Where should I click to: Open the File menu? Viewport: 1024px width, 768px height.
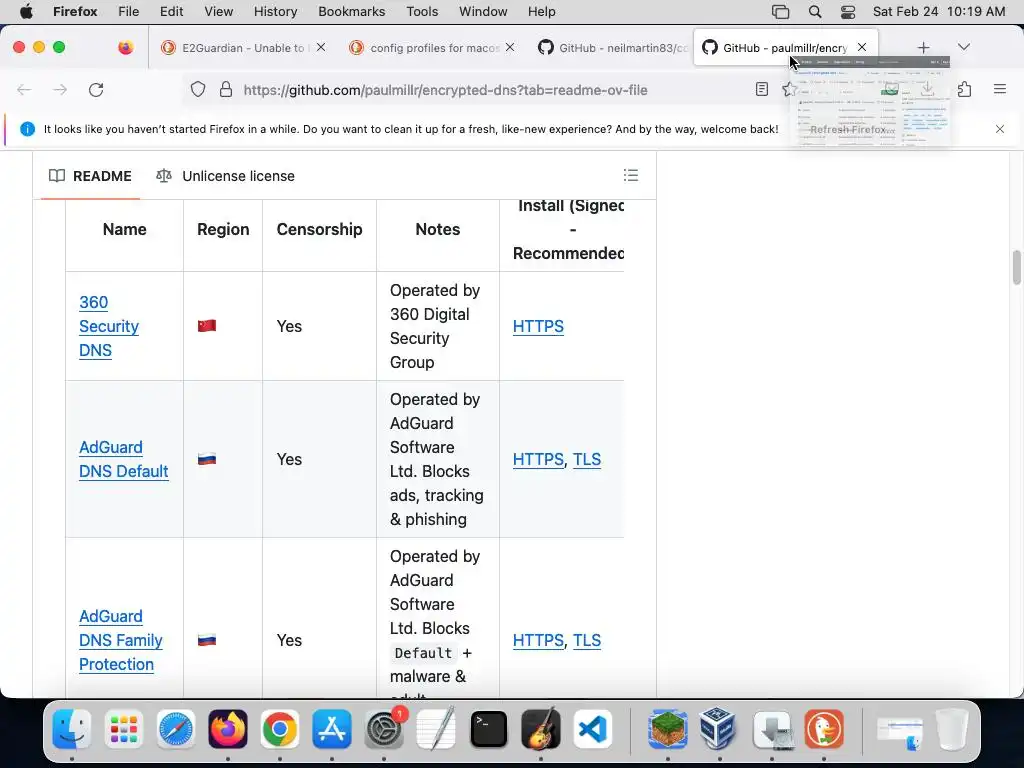pyautogui.click(x=128, y=11)
